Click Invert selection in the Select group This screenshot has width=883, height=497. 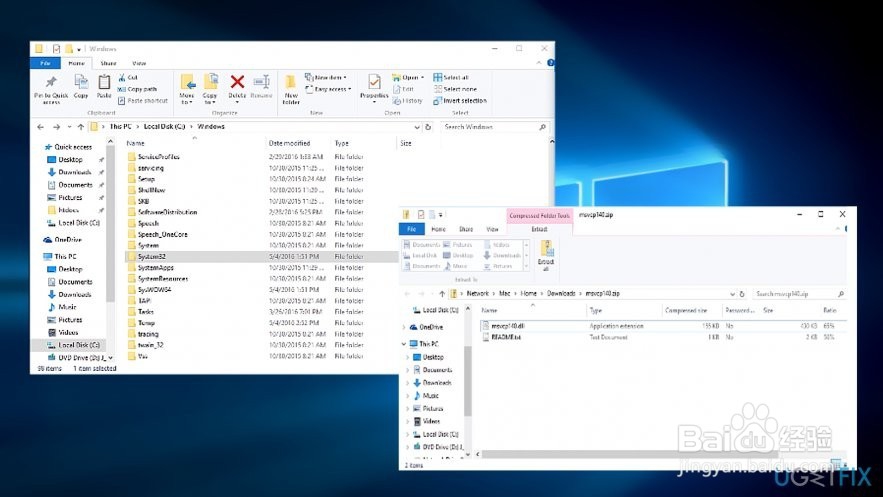coord(460,100)
